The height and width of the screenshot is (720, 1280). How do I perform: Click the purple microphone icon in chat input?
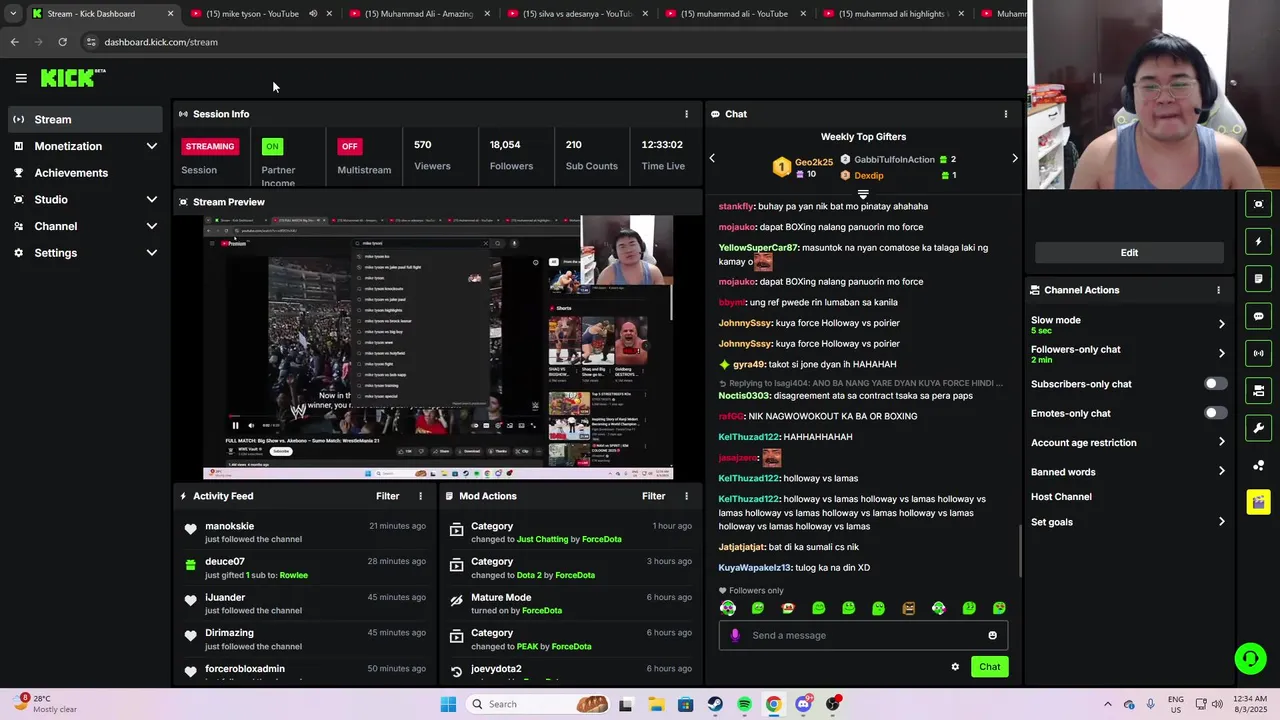(735, 635)
